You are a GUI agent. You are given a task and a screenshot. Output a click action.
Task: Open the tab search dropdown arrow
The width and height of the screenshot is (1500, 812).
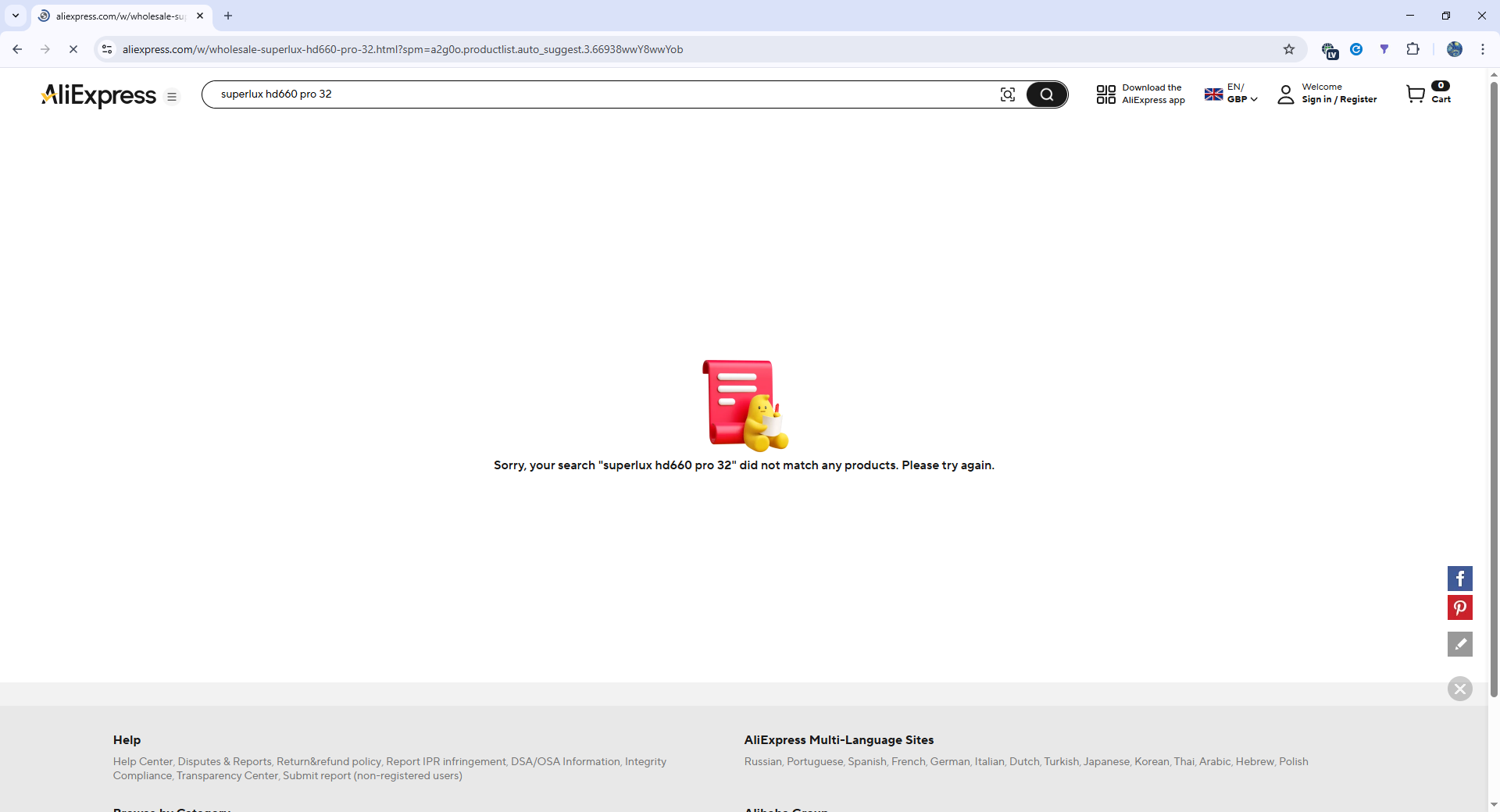pos(16,16)
